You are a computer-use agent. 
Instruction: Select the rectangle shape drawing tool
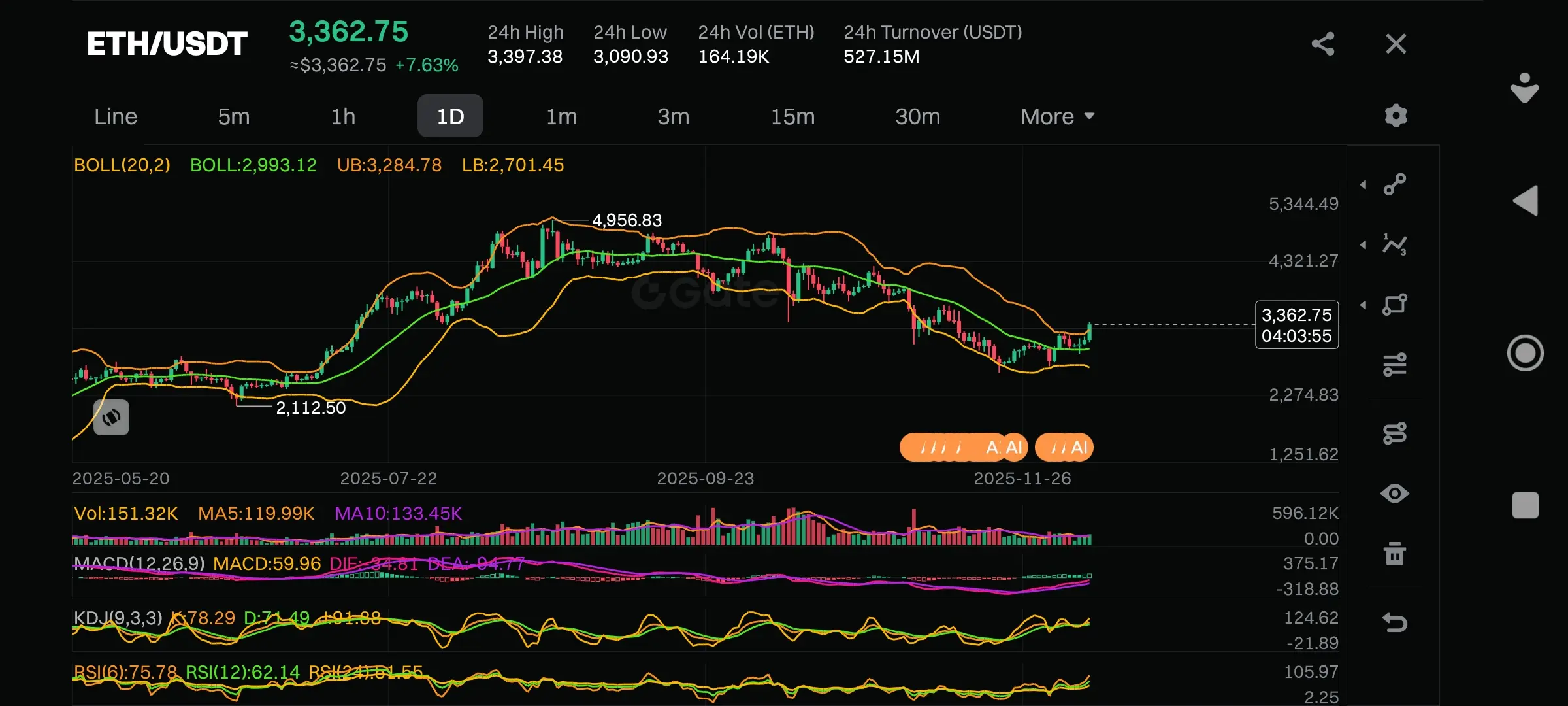[x=1395, y=305]
